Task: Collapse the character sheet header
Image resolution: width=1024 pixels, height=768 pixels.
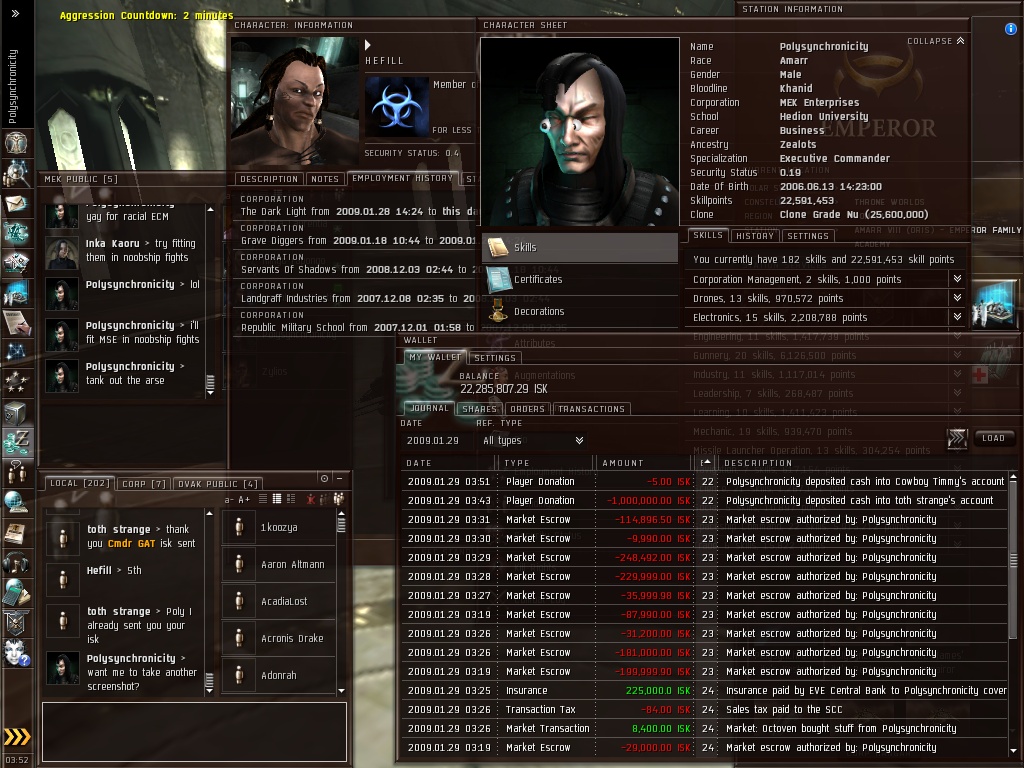Action: coord(935,41)
